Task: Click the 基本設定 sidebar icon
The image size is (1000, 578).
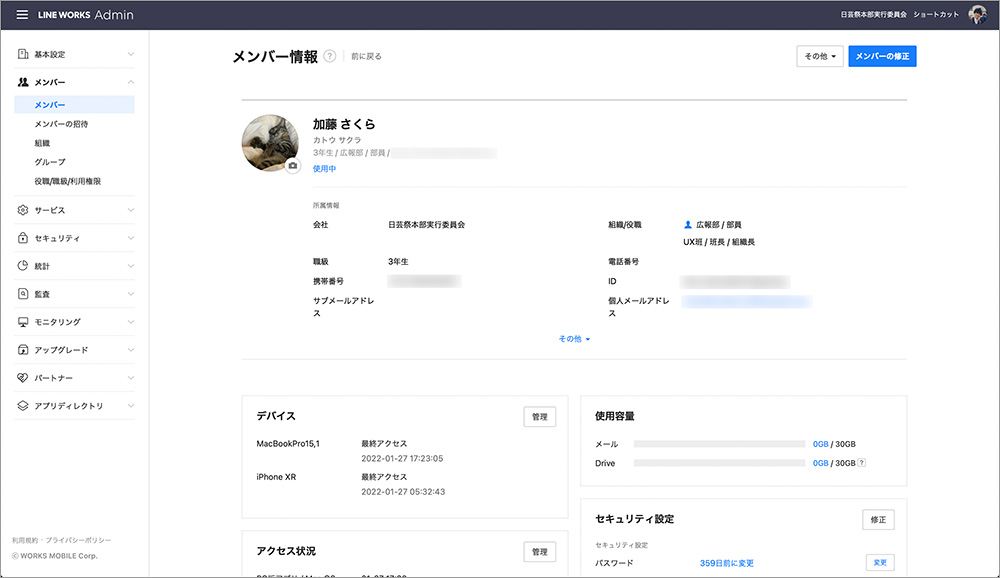Action: (23, 54)
